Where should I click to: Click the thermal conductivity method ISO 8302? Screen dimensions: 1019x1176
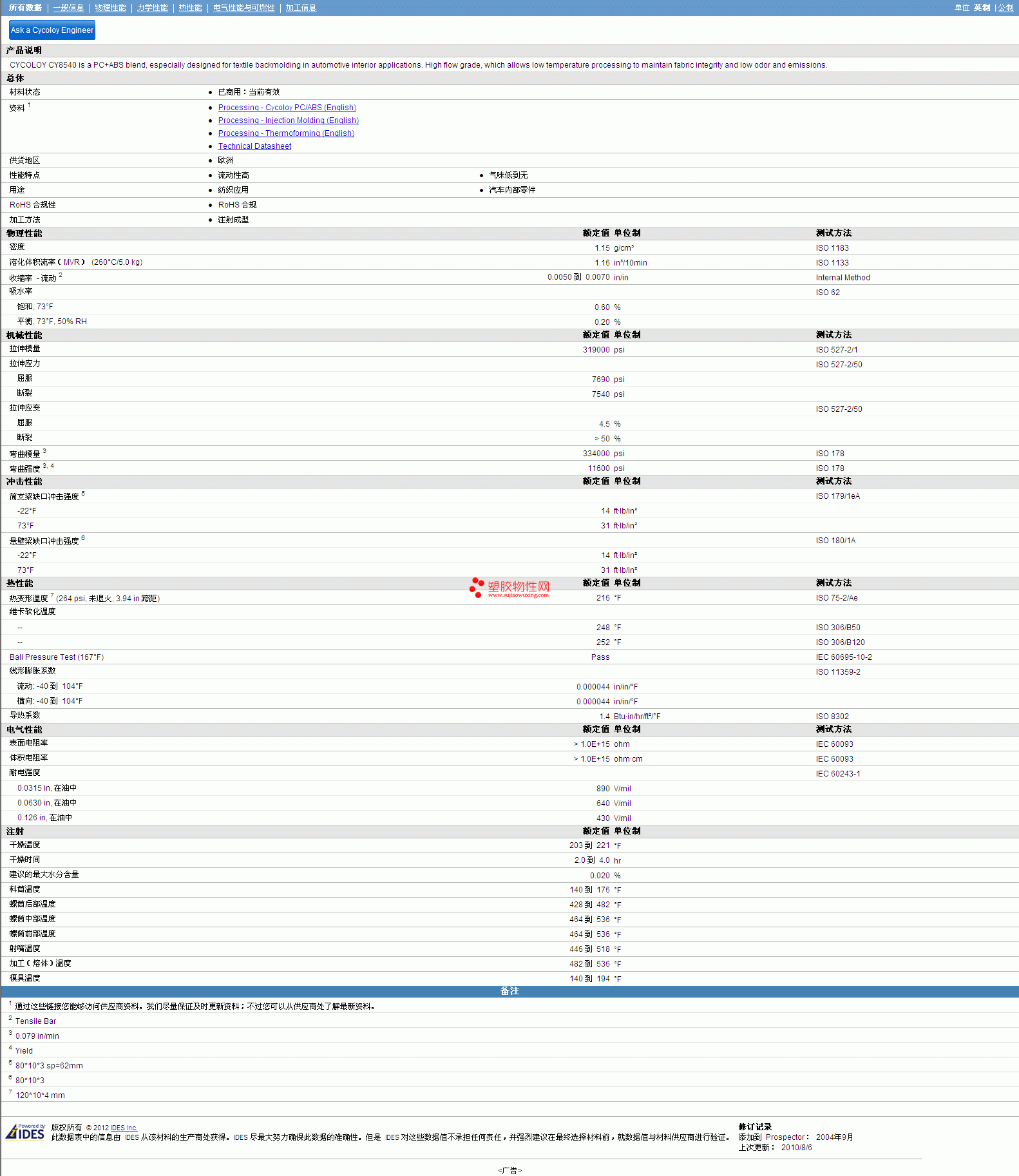coord(832,717)
